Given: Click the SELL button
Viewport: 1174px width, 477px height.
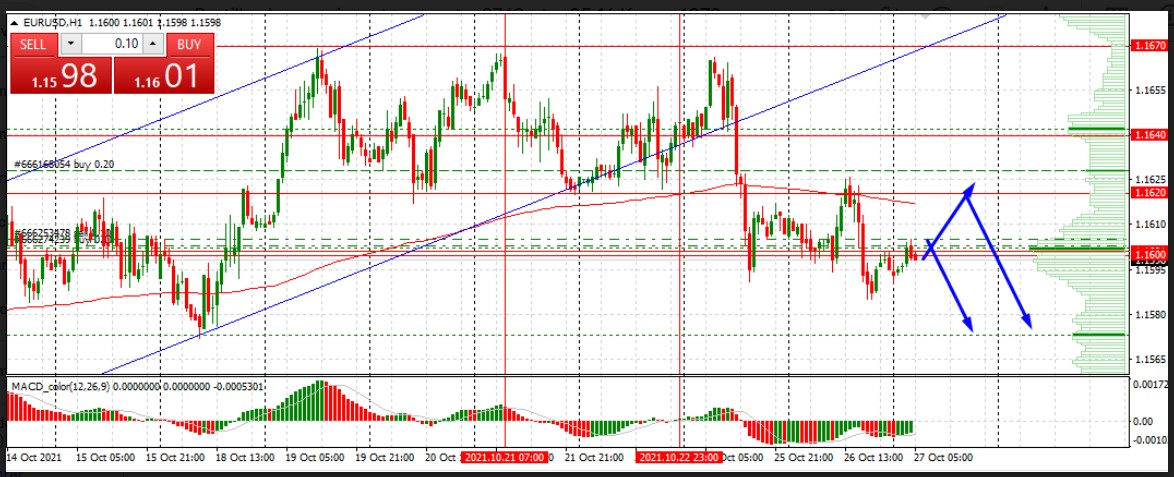Looking at the screenshot, I should pyautogui.click(x=34, y=44).
